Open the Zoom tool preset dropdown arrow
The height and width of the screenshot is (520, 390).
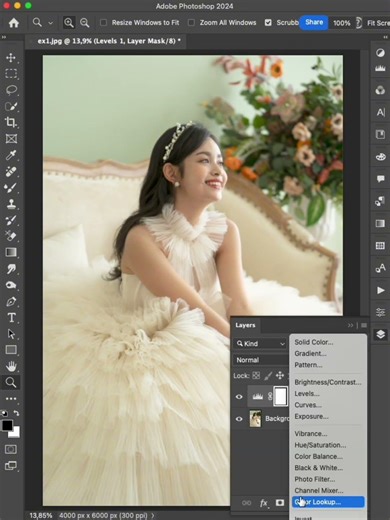coord(50,23)
